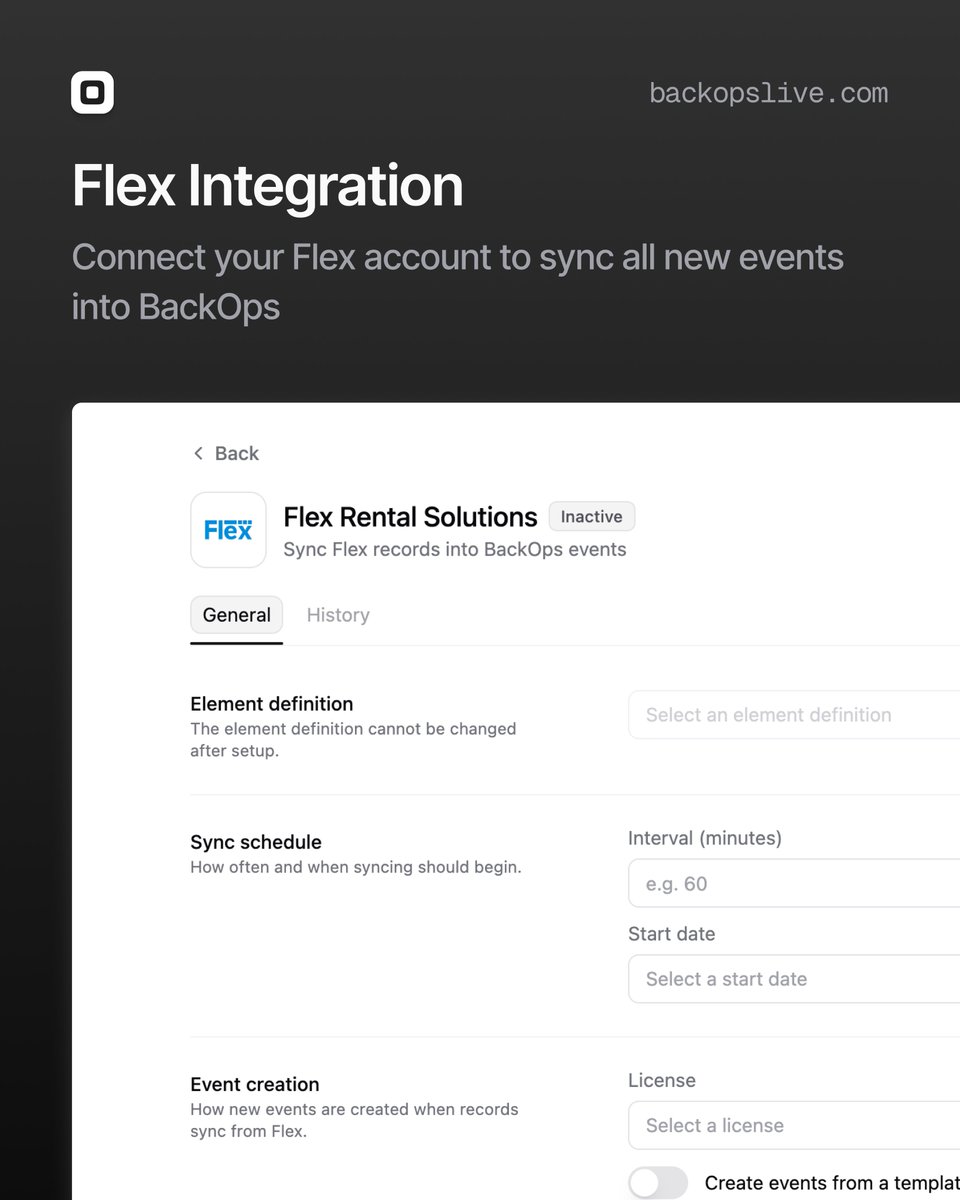Screen dimensions: 960x1200
Task: Click the Sync Flex records subtitle text
Action: [455, 549]
